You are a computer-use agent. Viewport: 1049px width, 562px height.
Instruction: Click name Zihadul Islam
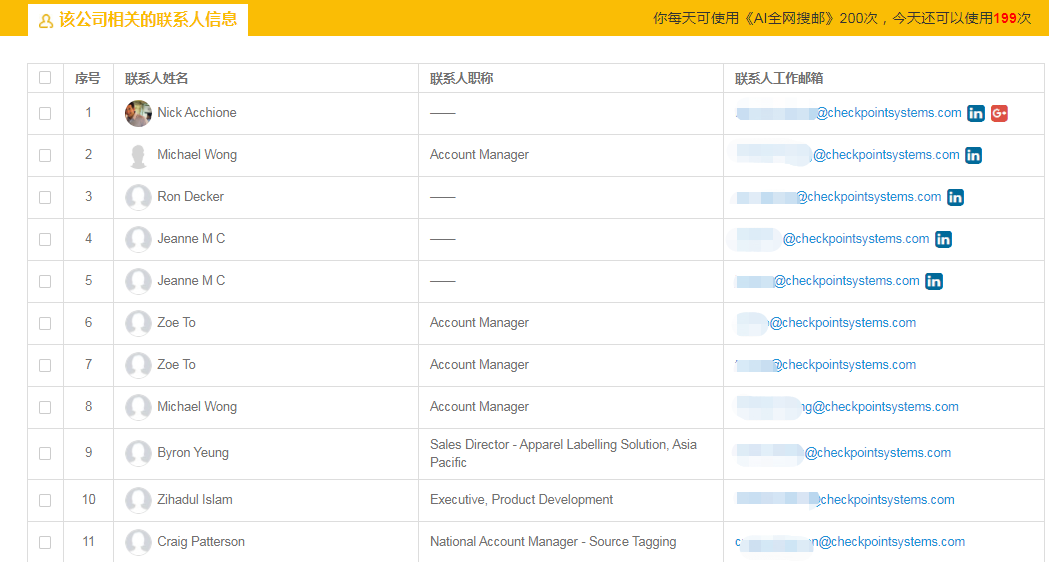195,500
